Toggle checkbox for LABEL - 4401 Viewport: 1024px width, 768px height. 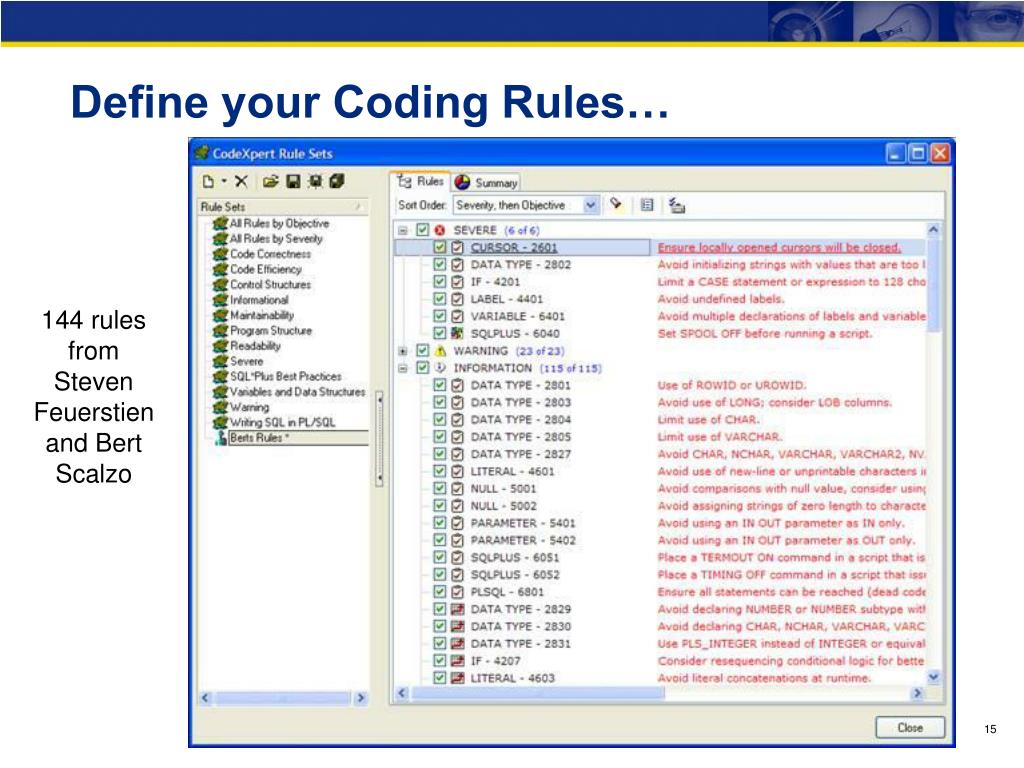pos(440,299)
